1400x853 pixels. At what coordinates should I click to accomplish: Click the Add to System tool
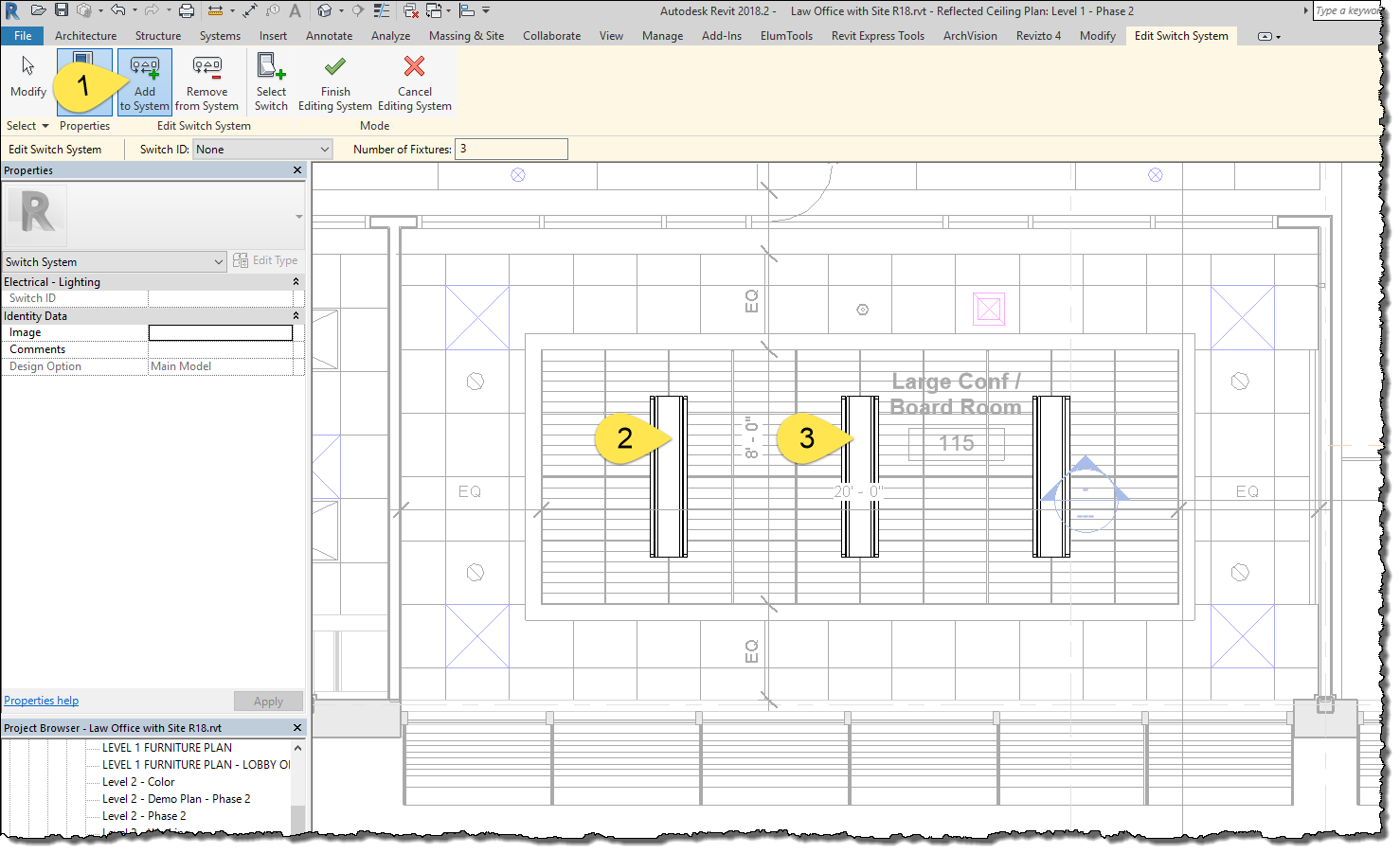click(145, 82)
